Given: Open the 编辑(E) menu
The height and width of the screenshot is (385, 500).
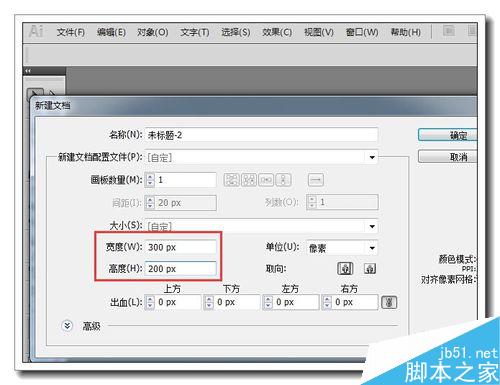Looking at the screenshot, I should pos(111,32).
